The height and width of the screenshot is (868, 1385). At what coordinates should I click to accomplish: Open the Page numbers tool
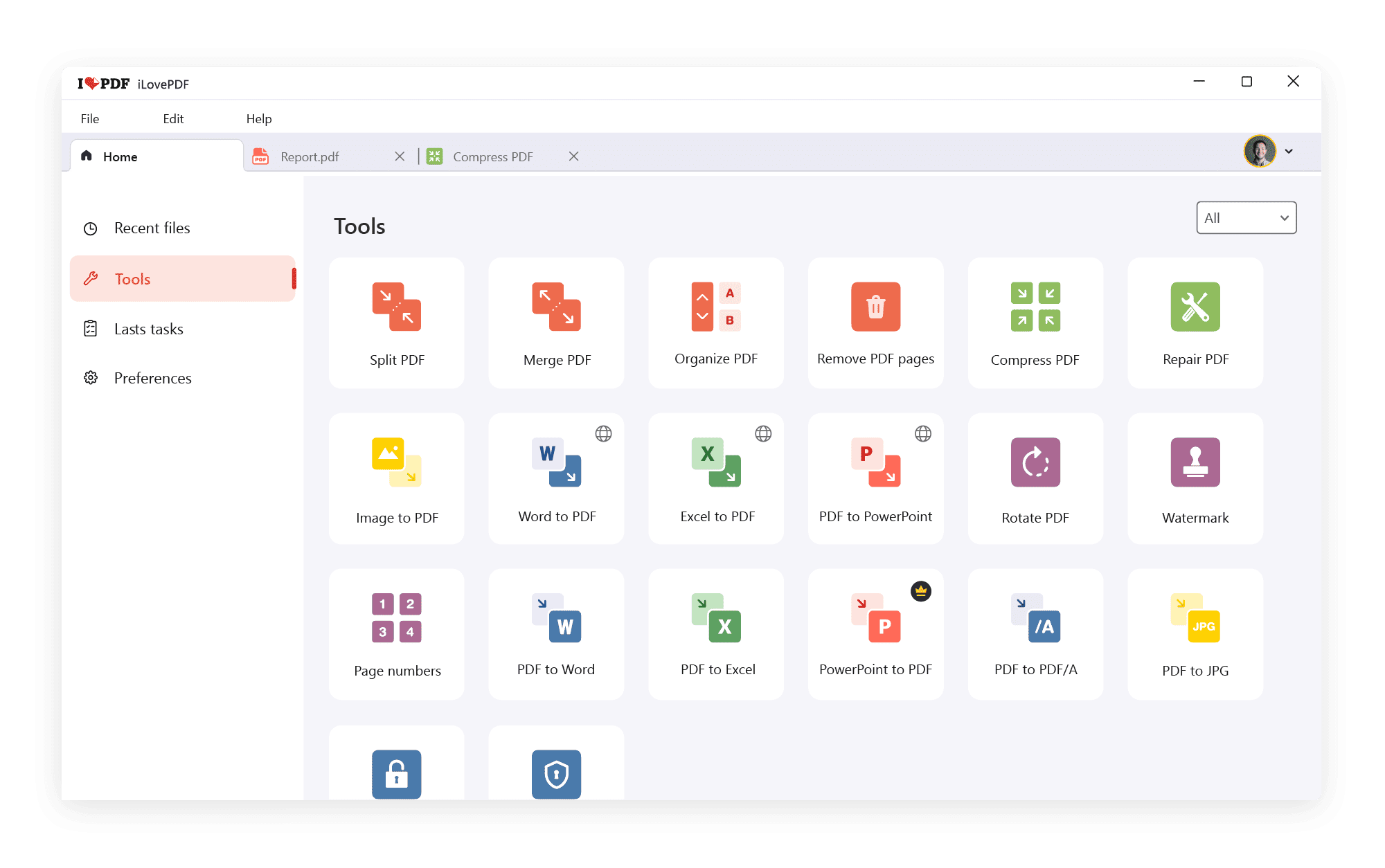click(x=396, y=634)
